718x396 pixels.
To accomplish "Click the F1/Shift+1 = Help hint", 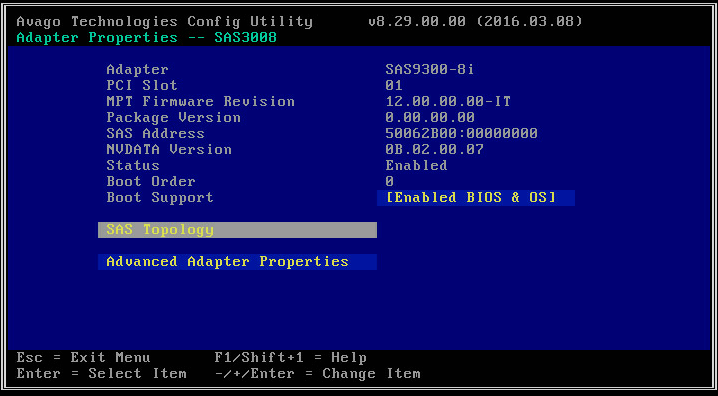I will click(x=290, y=358).
